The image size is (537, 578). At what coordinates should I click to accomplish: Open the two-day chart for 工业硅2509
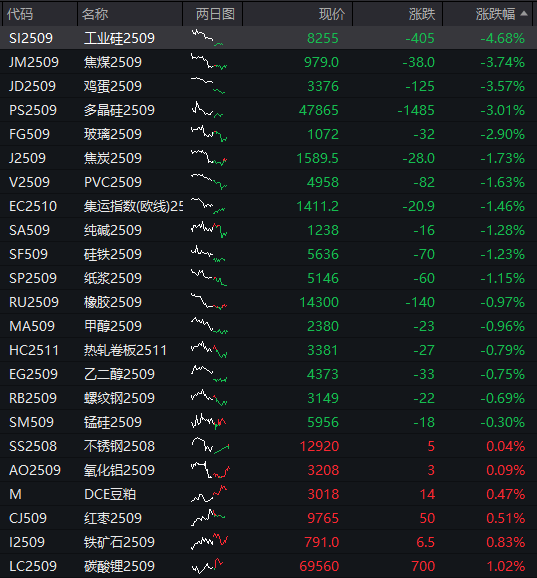coord(208,38)
